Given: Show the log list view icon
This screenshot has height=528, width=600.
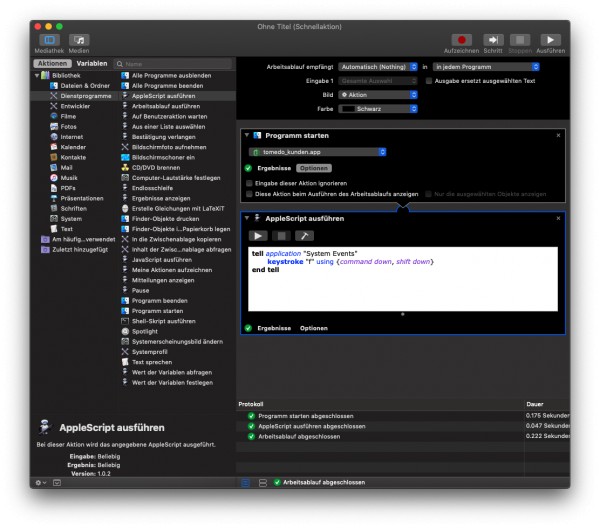Looking at the screenshot, I should (246, 483).
